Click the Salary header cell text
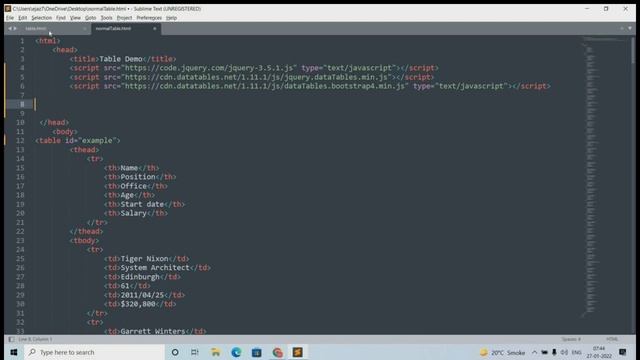640x360 pixels. (x=133, y=213)
